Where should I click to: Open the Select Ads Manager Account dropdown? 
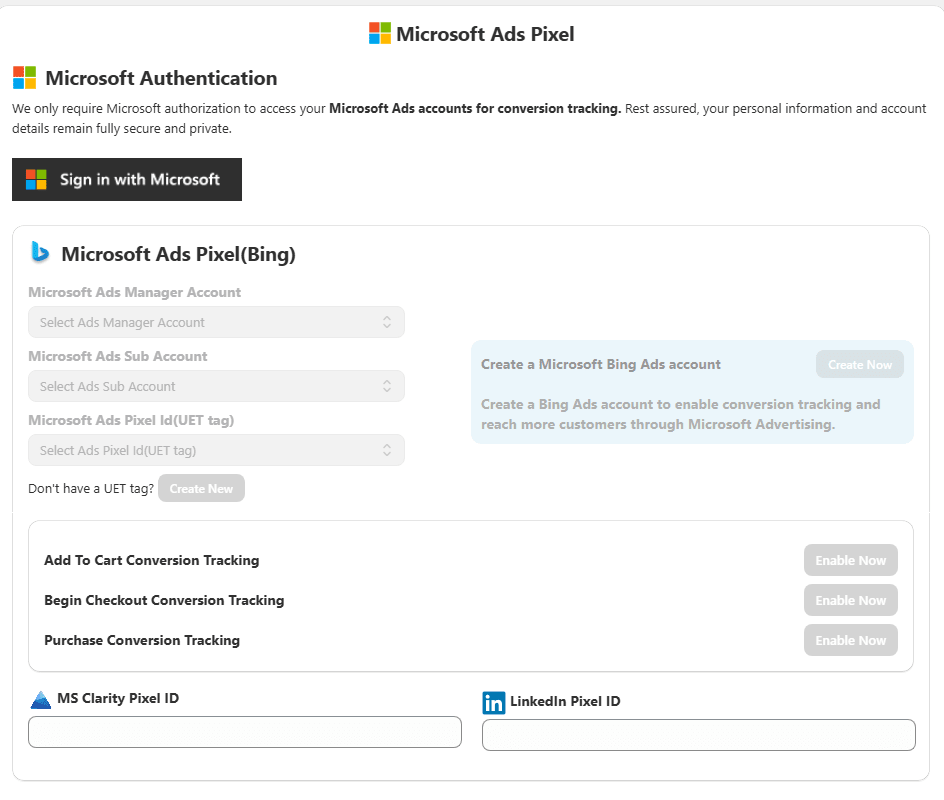pos(216,322)
